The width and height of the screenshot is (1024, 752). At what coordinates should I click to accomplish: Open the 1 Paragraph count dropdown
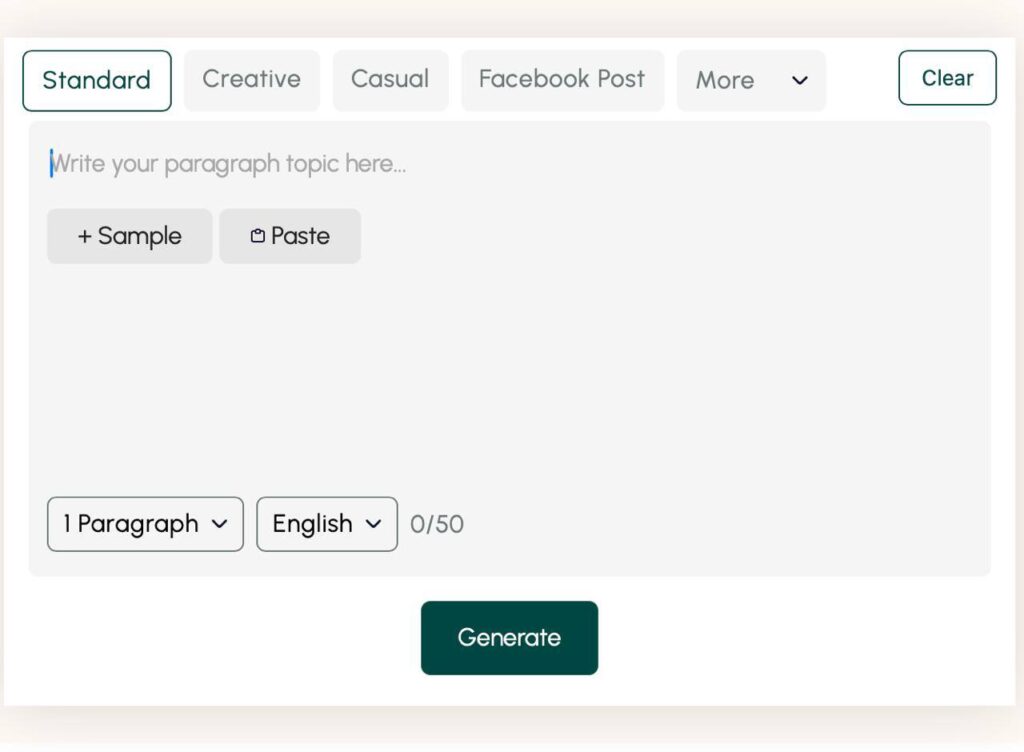(131, 524)
